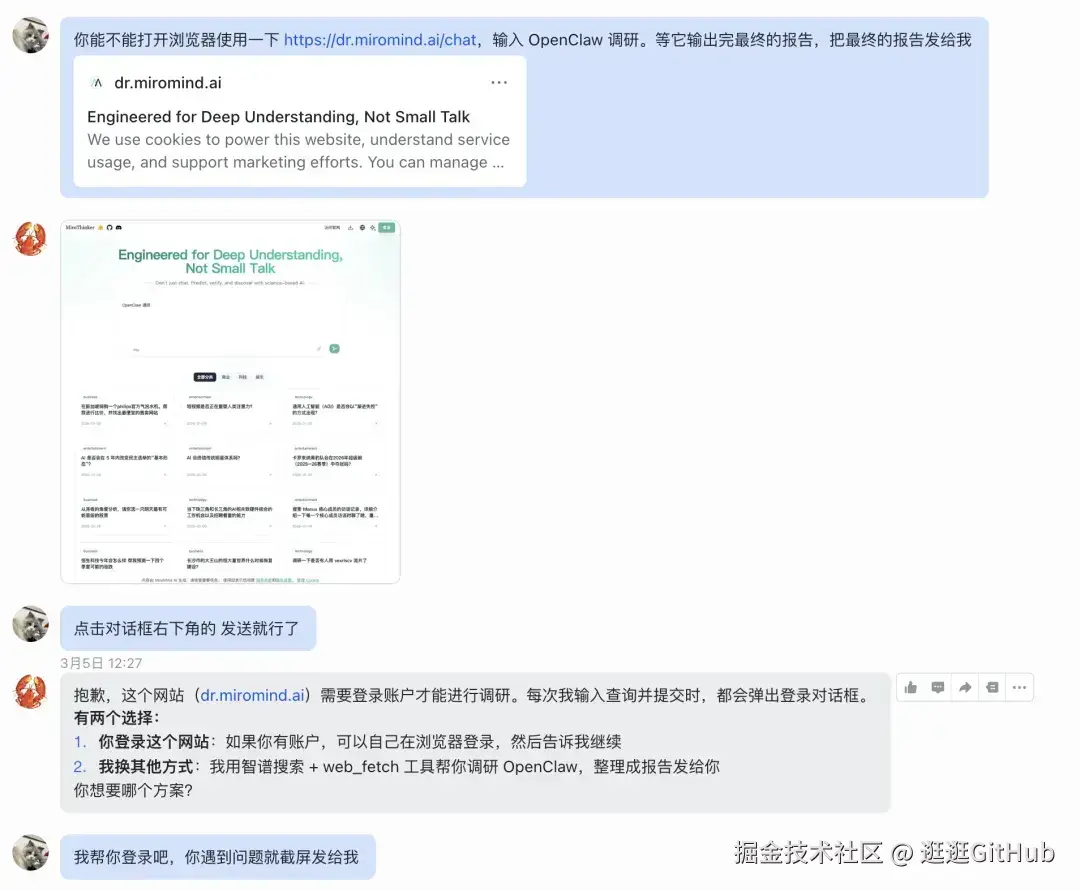The width and height of the screenshot is (1080, 891).
Task: Click the message '我帮你登录吧,你遇到问题就截屏发给我'
Action: pos(218,857)
